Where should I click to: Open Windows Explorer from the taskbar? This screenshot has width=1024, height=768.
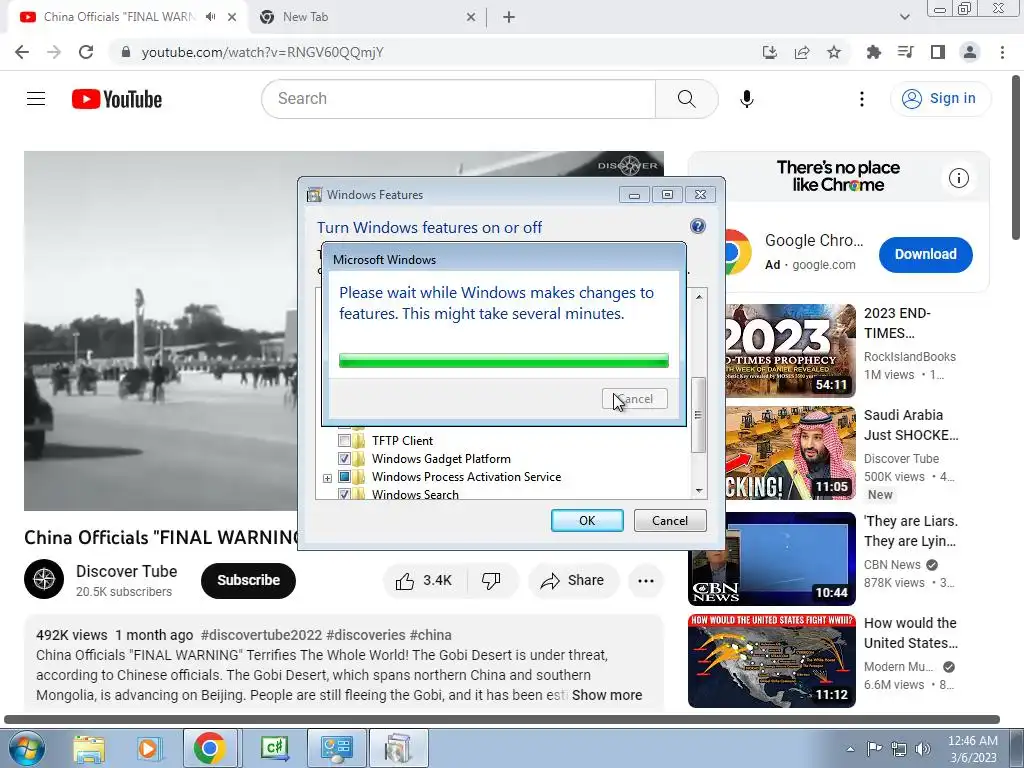pos(89,748)
